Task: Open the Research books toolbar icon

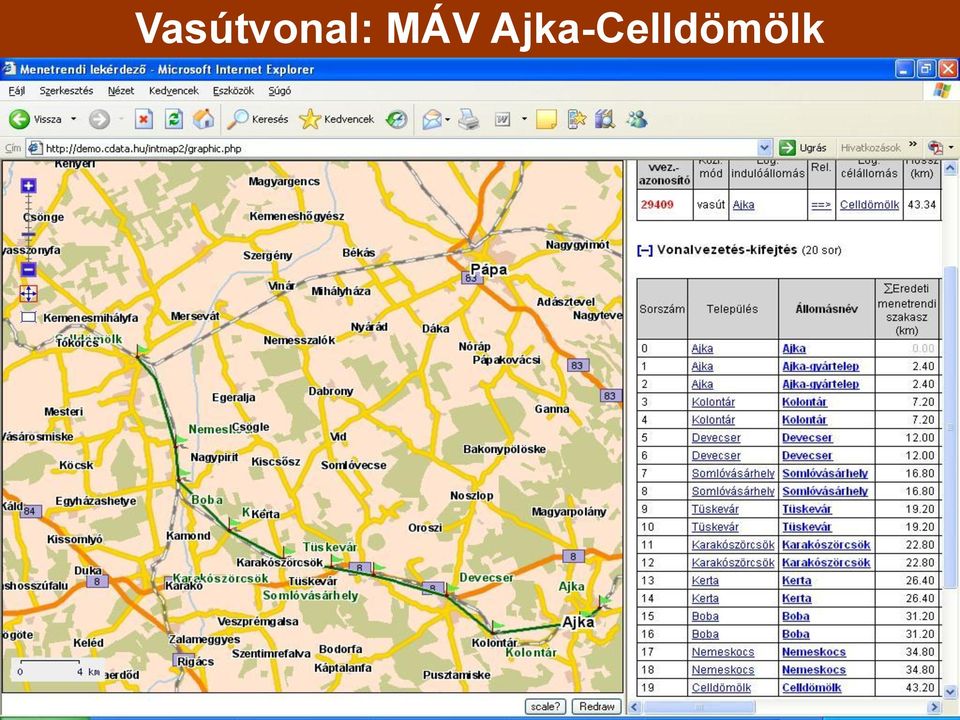Action: [604, 119]
